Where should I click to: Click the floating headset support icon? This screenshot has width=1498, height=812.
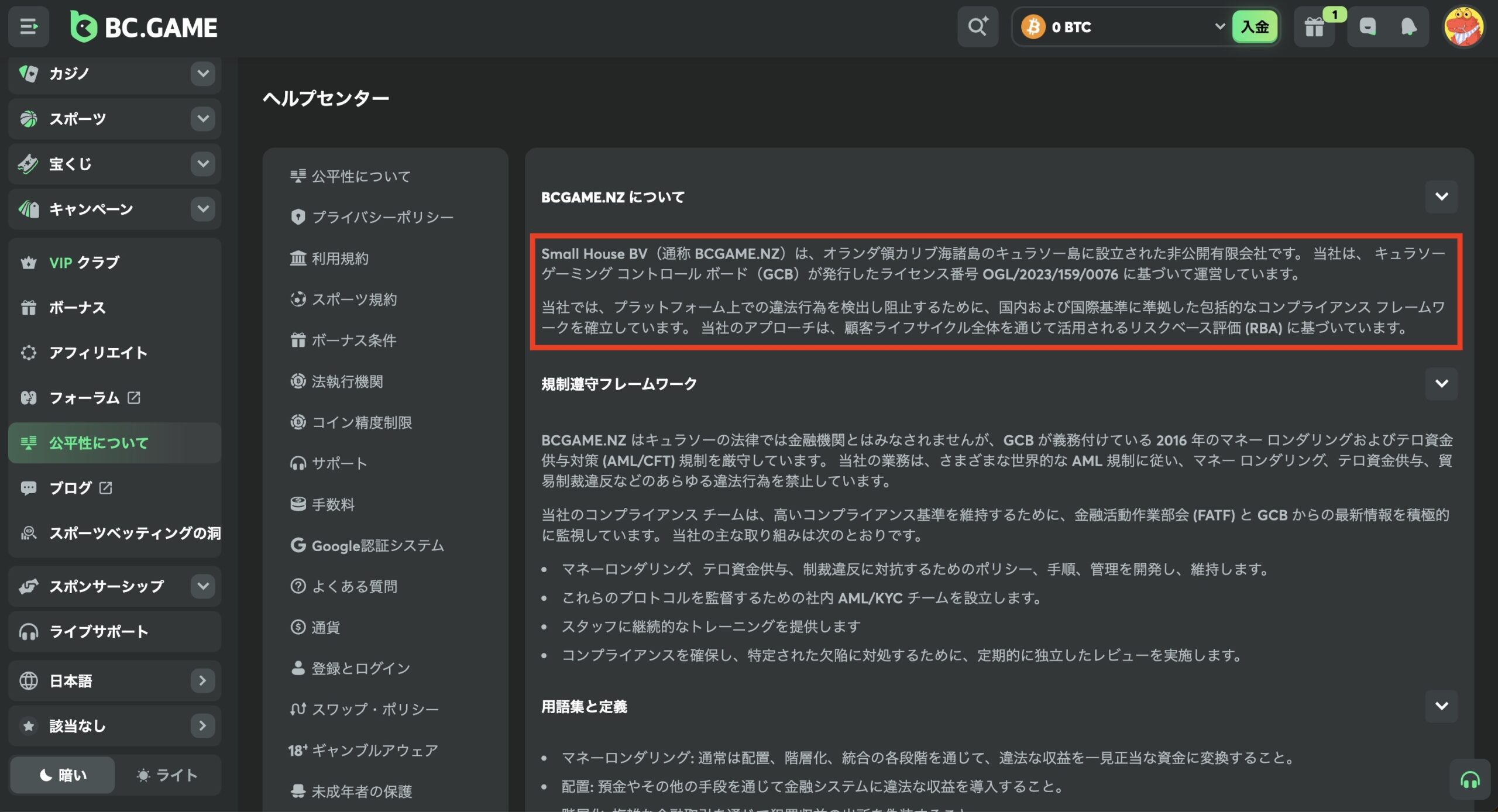(1470, 780)
